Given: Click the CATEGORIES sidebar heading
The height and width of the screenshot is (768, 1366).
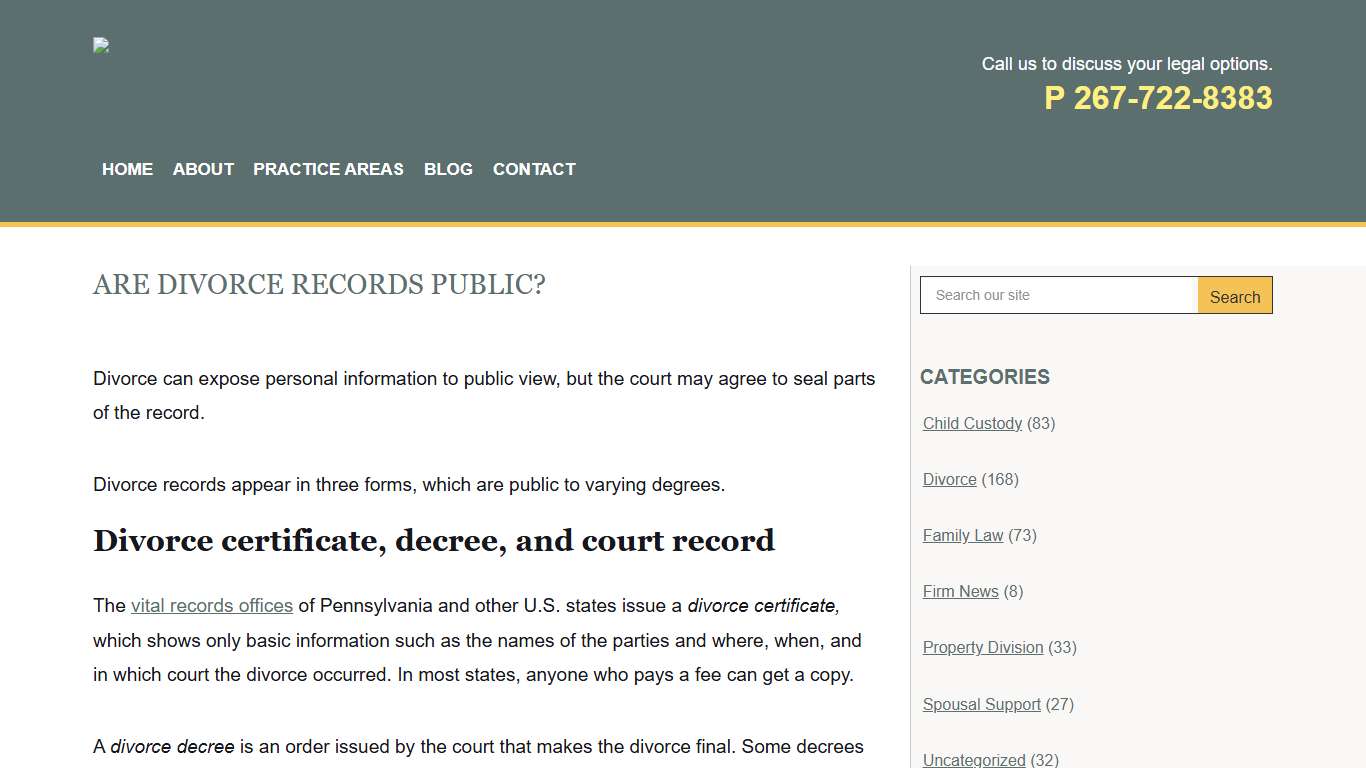Looking at the screenshot, I should point(985,377).
